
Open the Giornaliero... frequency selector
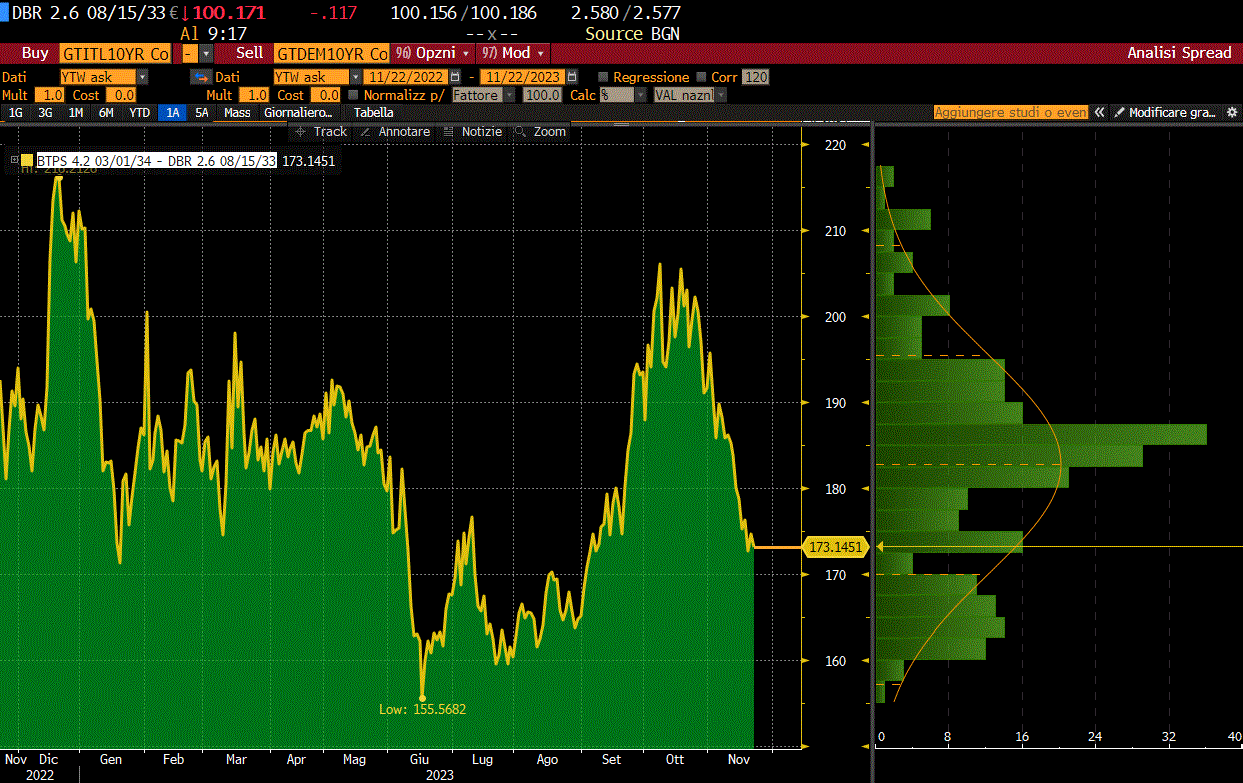[298, 113]
